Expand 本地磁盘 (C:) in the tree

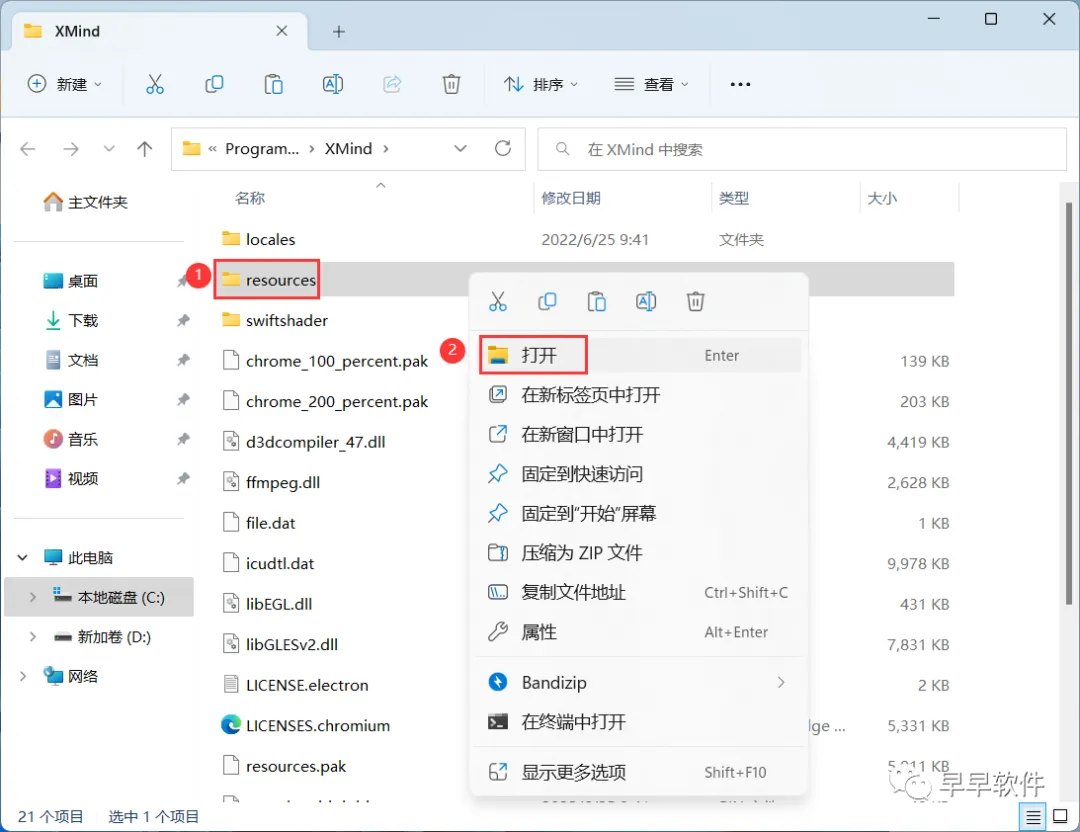(32, 597)
